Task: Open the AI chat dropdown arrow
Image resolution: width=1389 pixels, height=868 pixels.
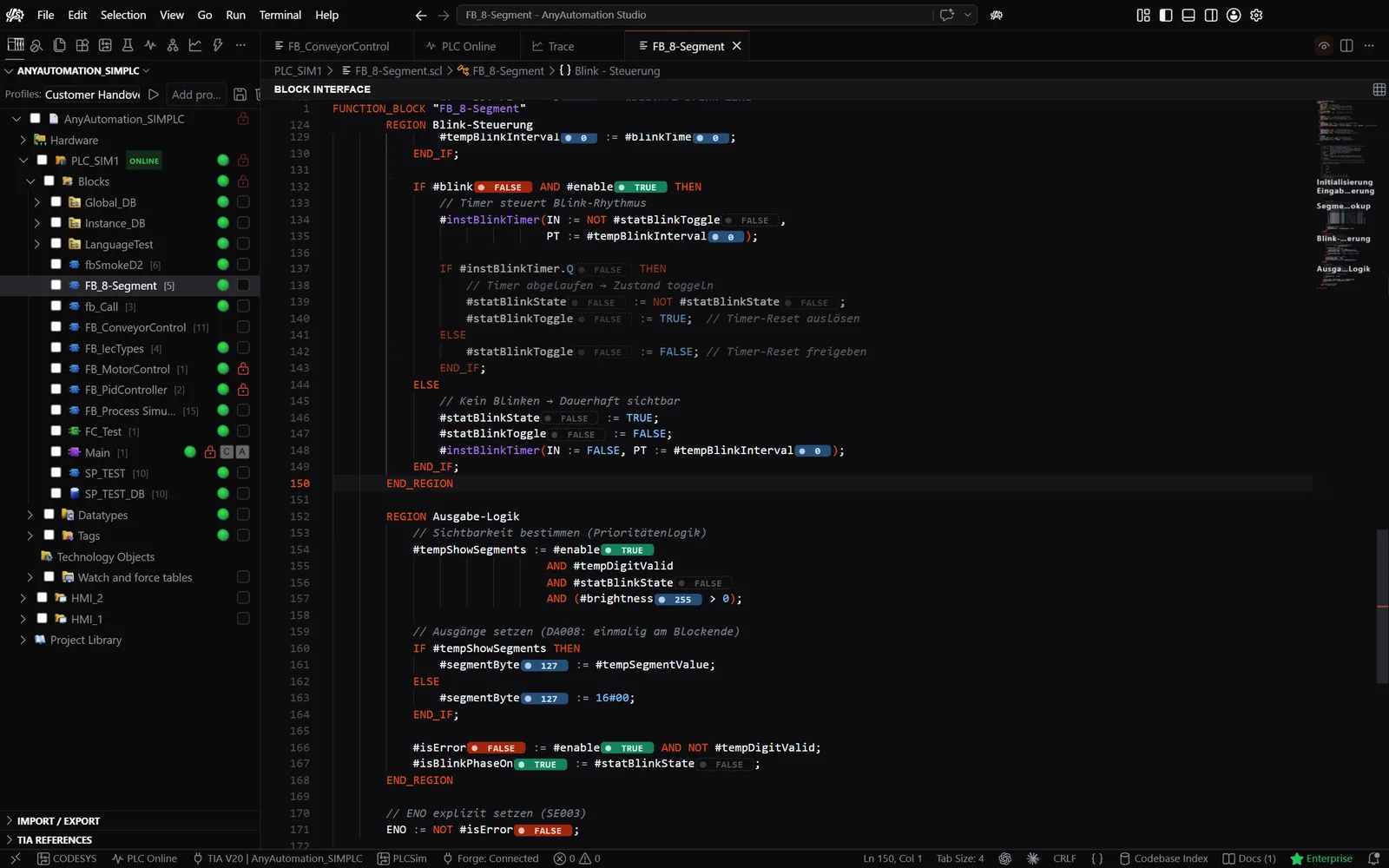Action: click(x=967, y=15)
